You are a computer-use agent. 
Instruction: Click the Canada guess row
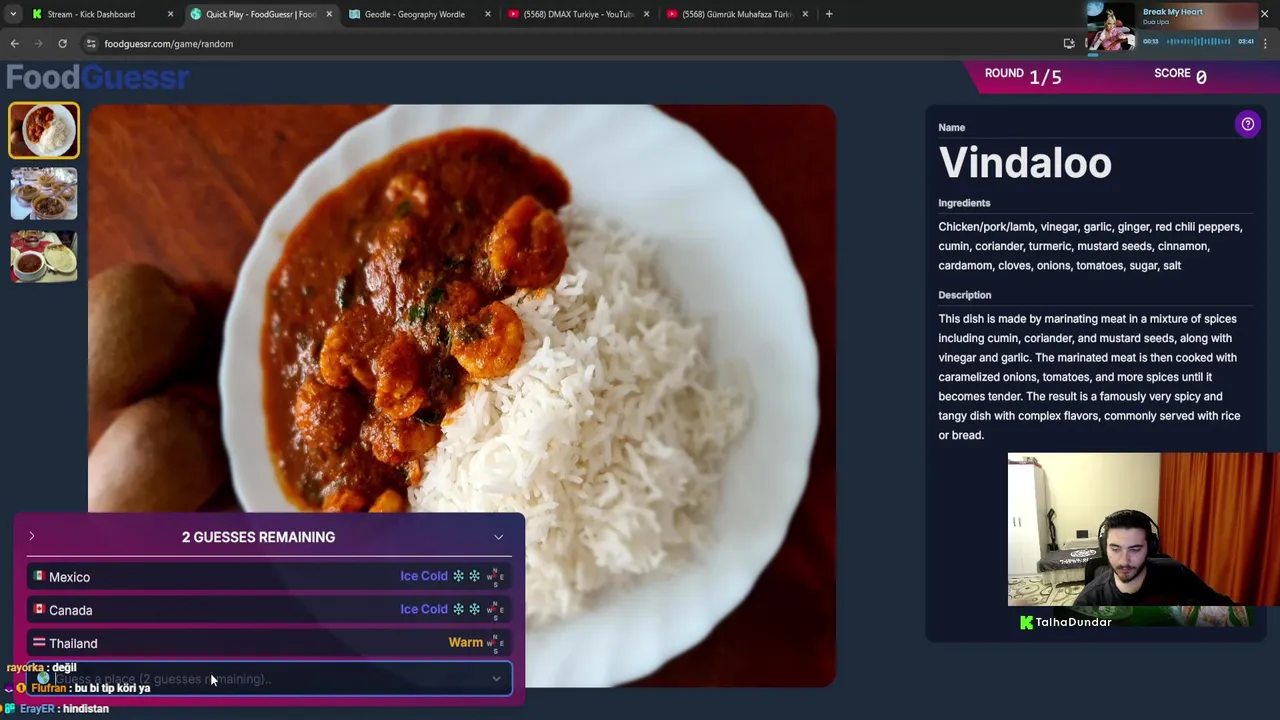coord(268,610)
